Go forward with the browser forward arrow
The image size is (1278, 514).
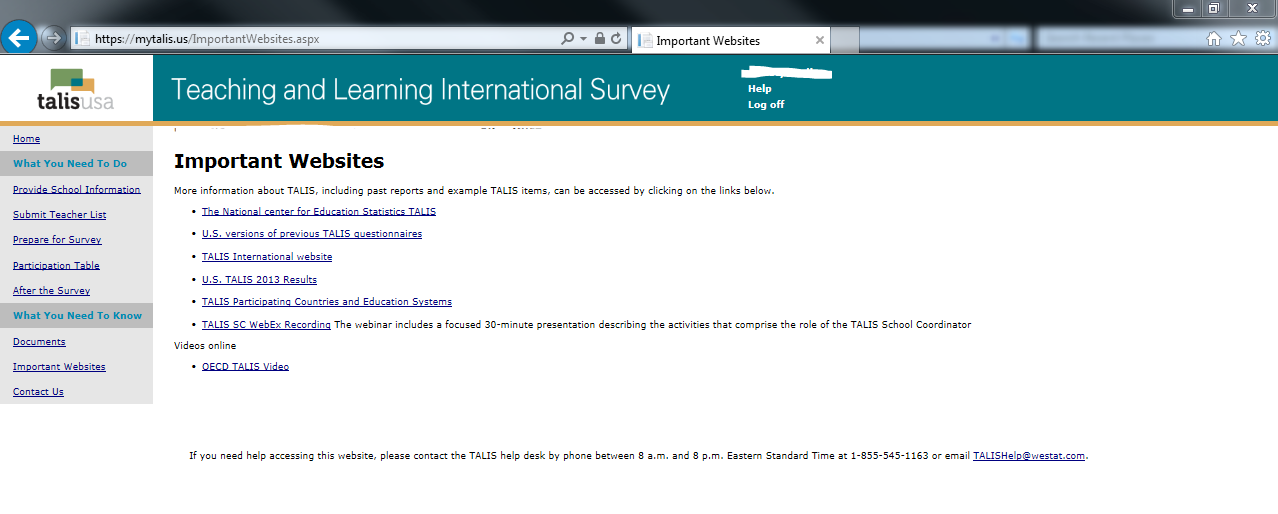click(x=53, y=39)
